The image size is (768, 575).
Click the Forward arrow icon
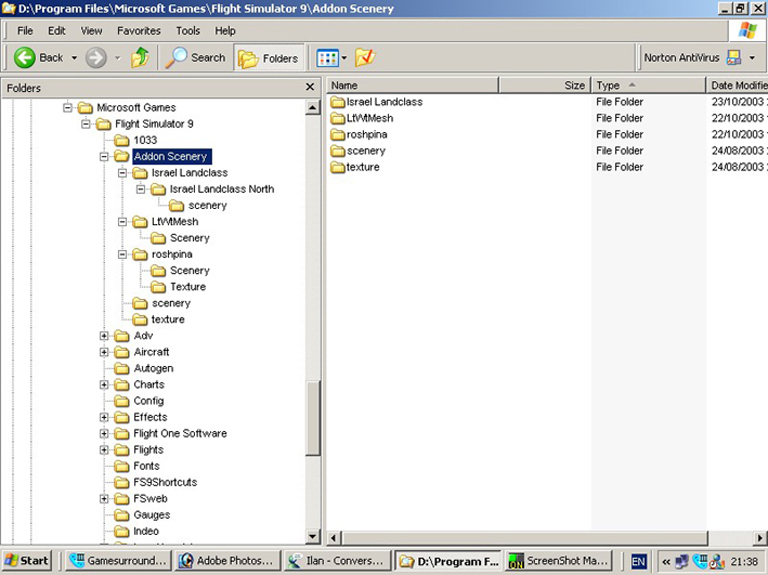tap(96, 58)
